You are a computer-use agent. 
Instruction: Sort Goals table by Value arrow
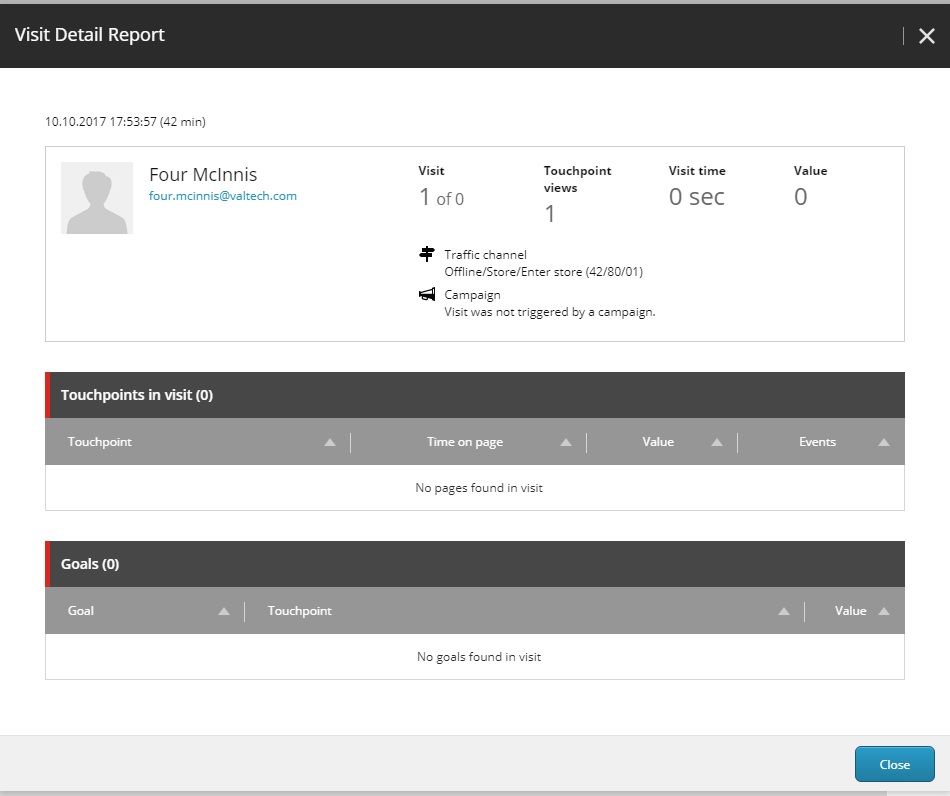884,611
